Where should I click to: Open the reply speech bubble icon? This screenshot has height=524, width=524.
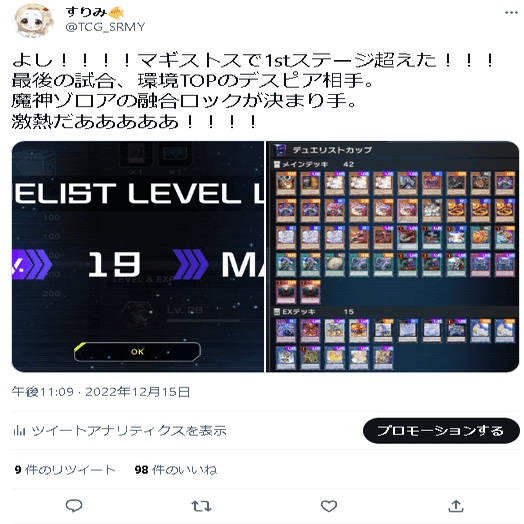point(74,506)
